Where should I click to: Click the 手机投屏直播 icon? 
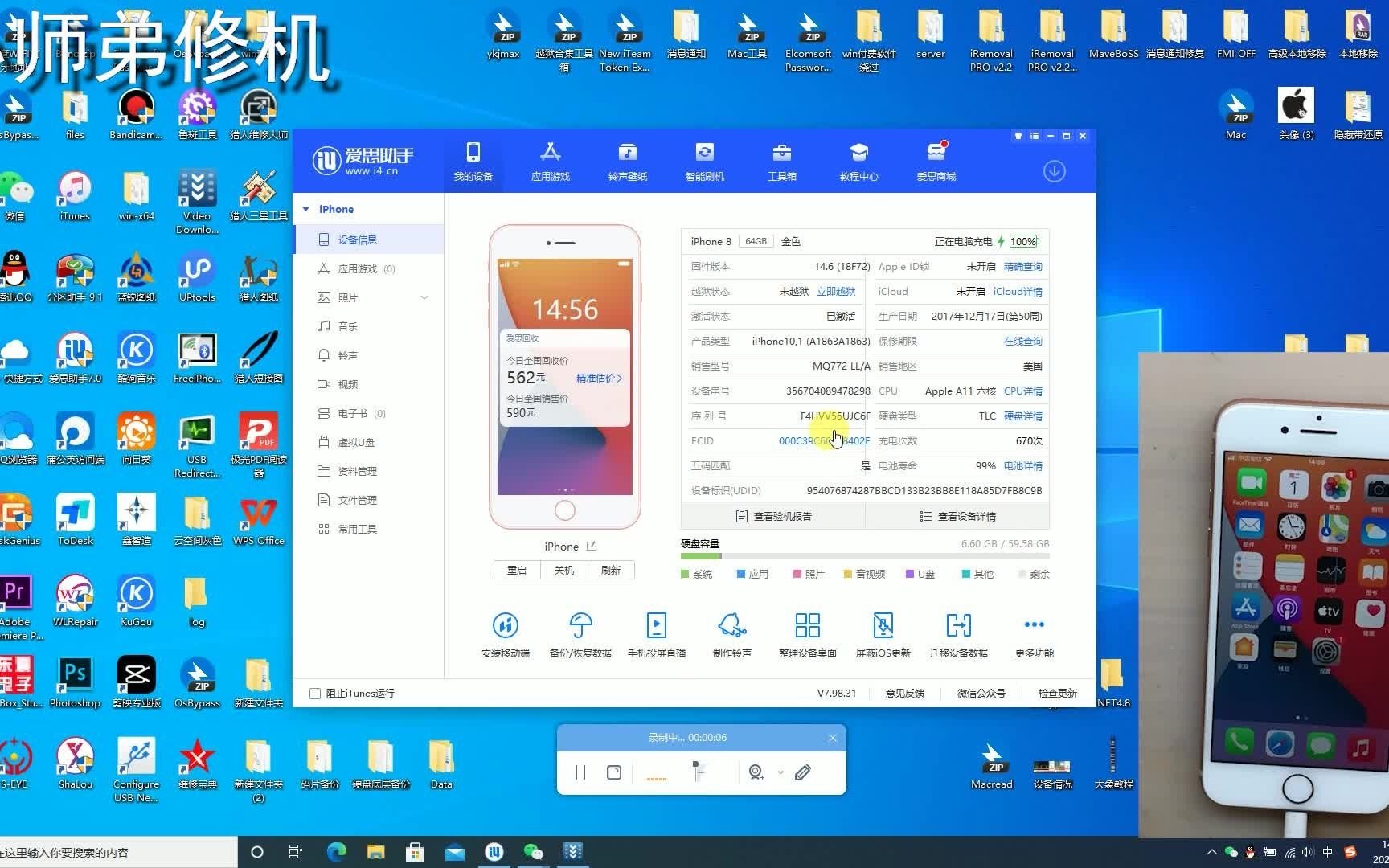[x=656, y=624]
